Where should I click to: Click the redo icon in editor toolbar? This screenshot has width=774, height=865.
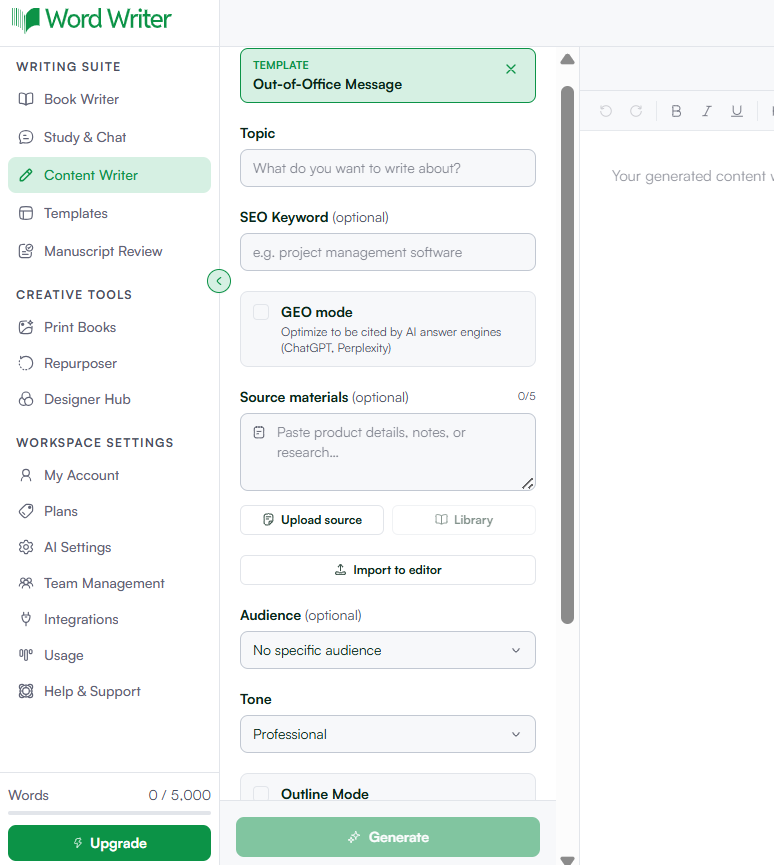tap(636, 111)
